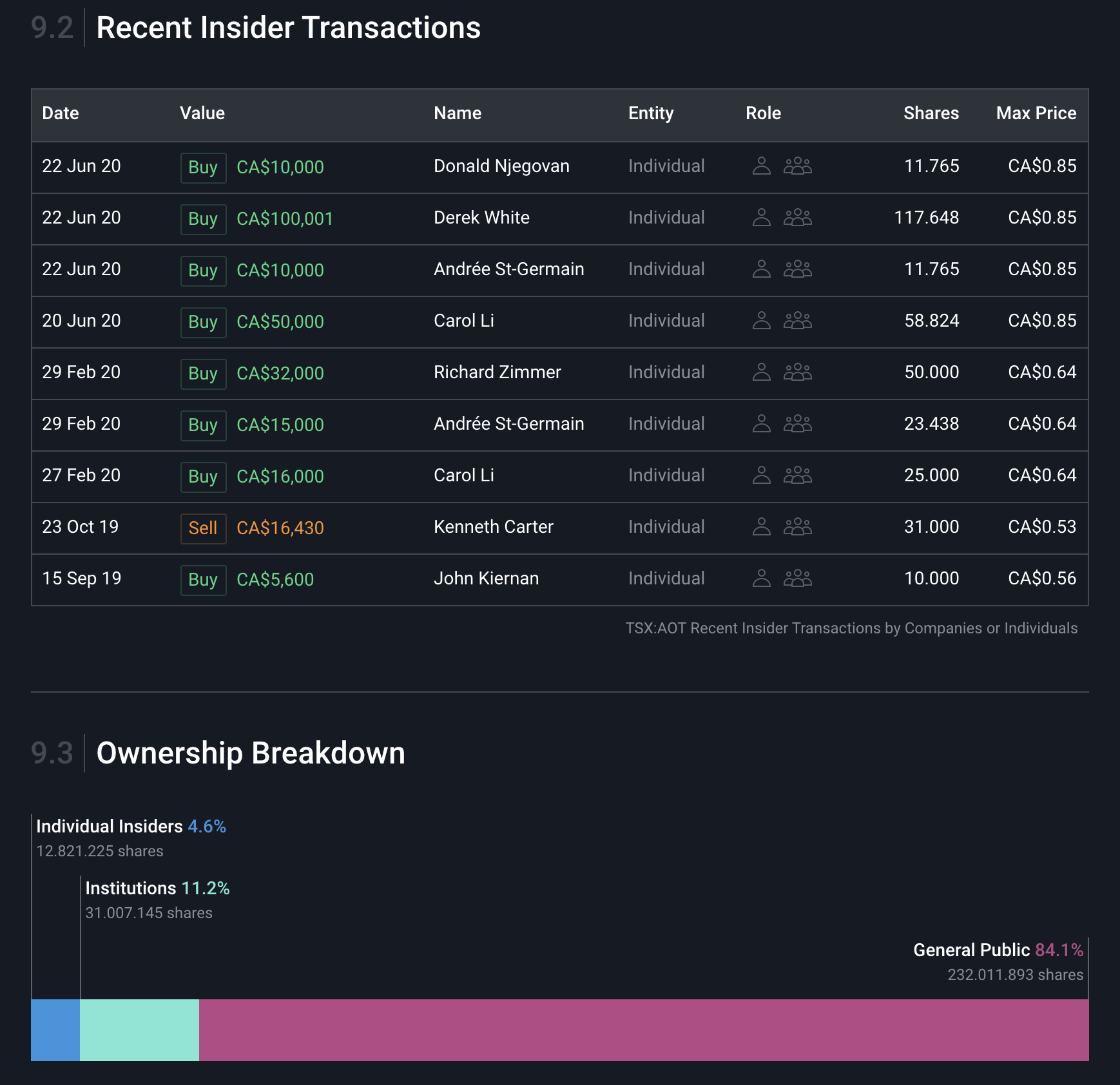Click single-person icon in Andrée St-Germain's 29 Feb row
The width and height of the screenshot is (1120, 1085).
click(762, 424)
